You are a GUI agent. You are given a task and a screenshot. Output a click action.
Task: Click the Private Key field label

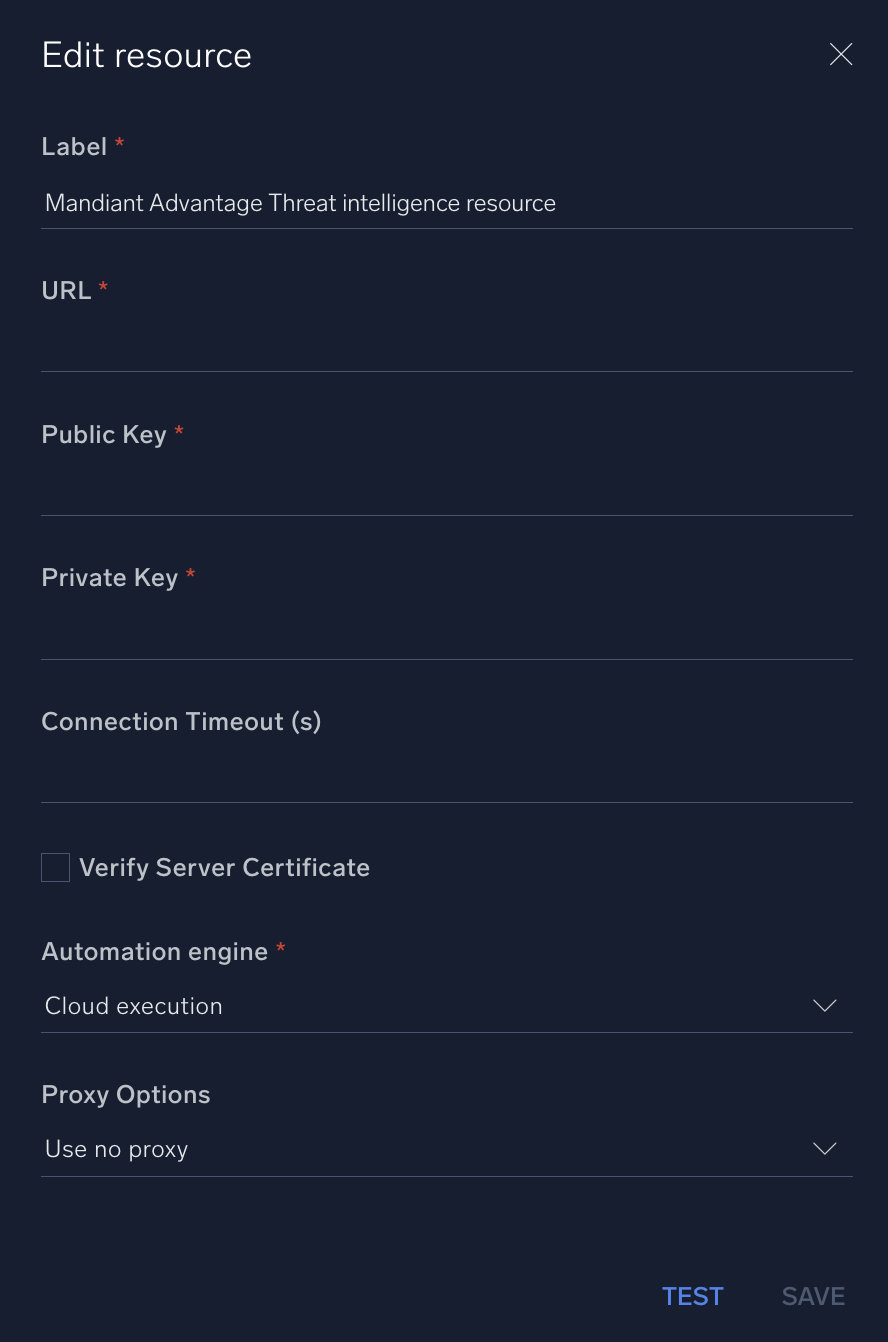click(x=110, y=578)
